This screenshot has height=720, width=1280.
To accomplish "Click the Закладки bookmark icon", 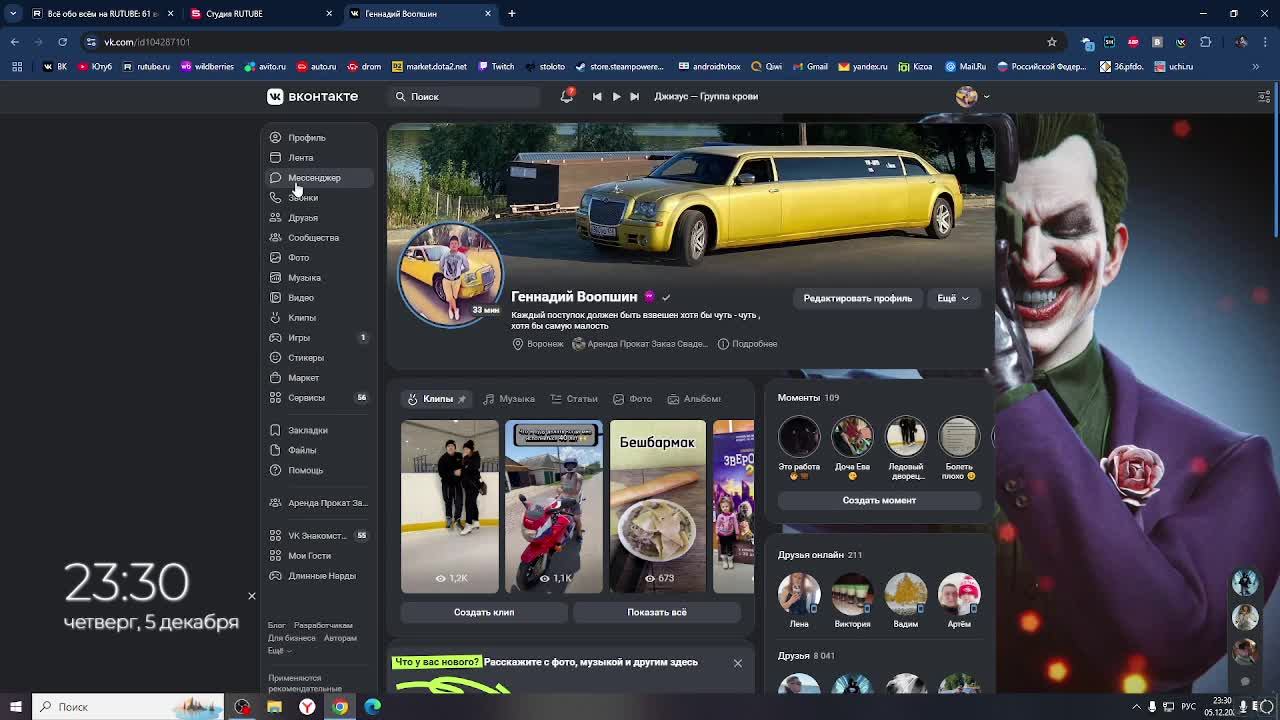I will tap(276, 430).
